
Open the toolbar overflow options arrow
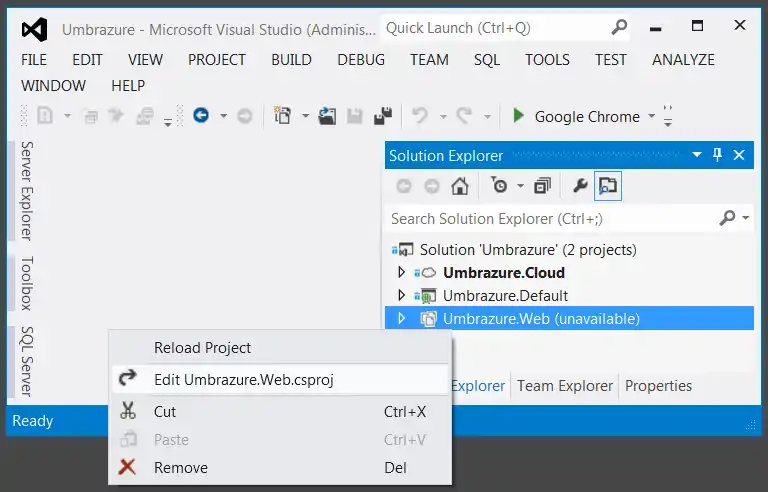668,116
